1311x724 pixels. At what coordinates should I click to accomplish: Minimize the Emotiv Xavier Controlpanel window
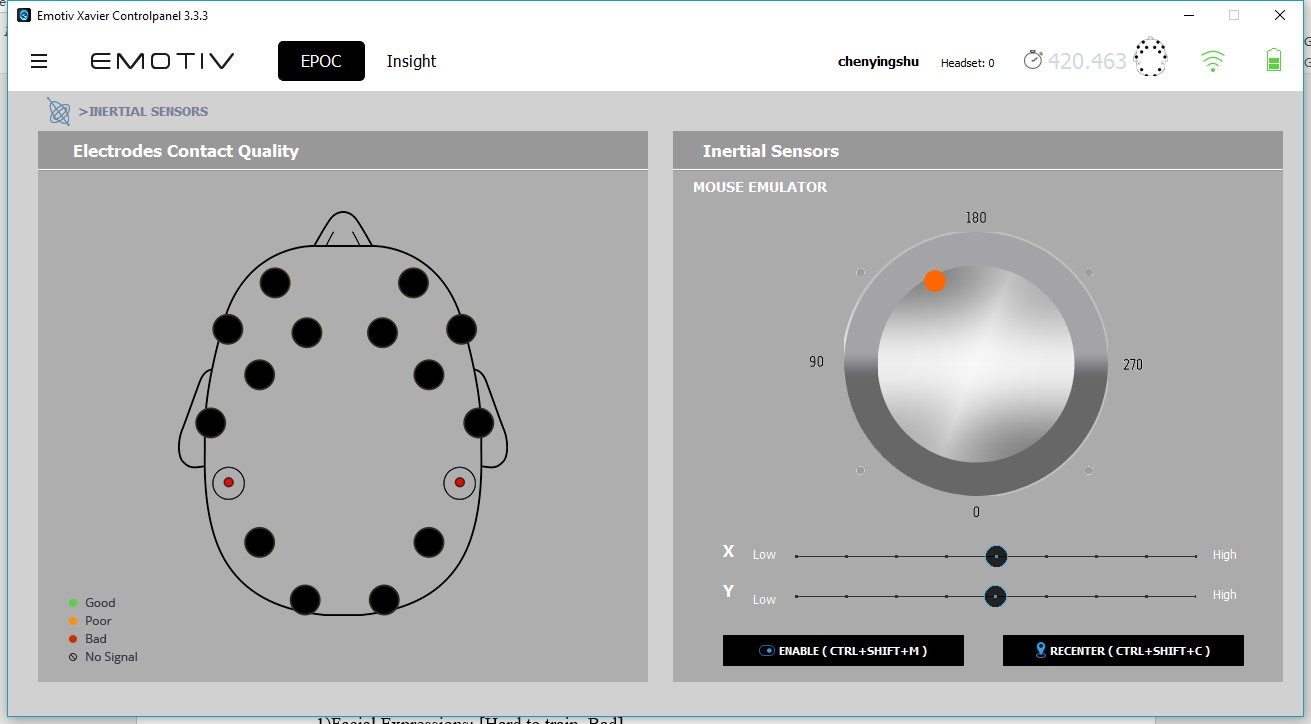coord(1188,15)
